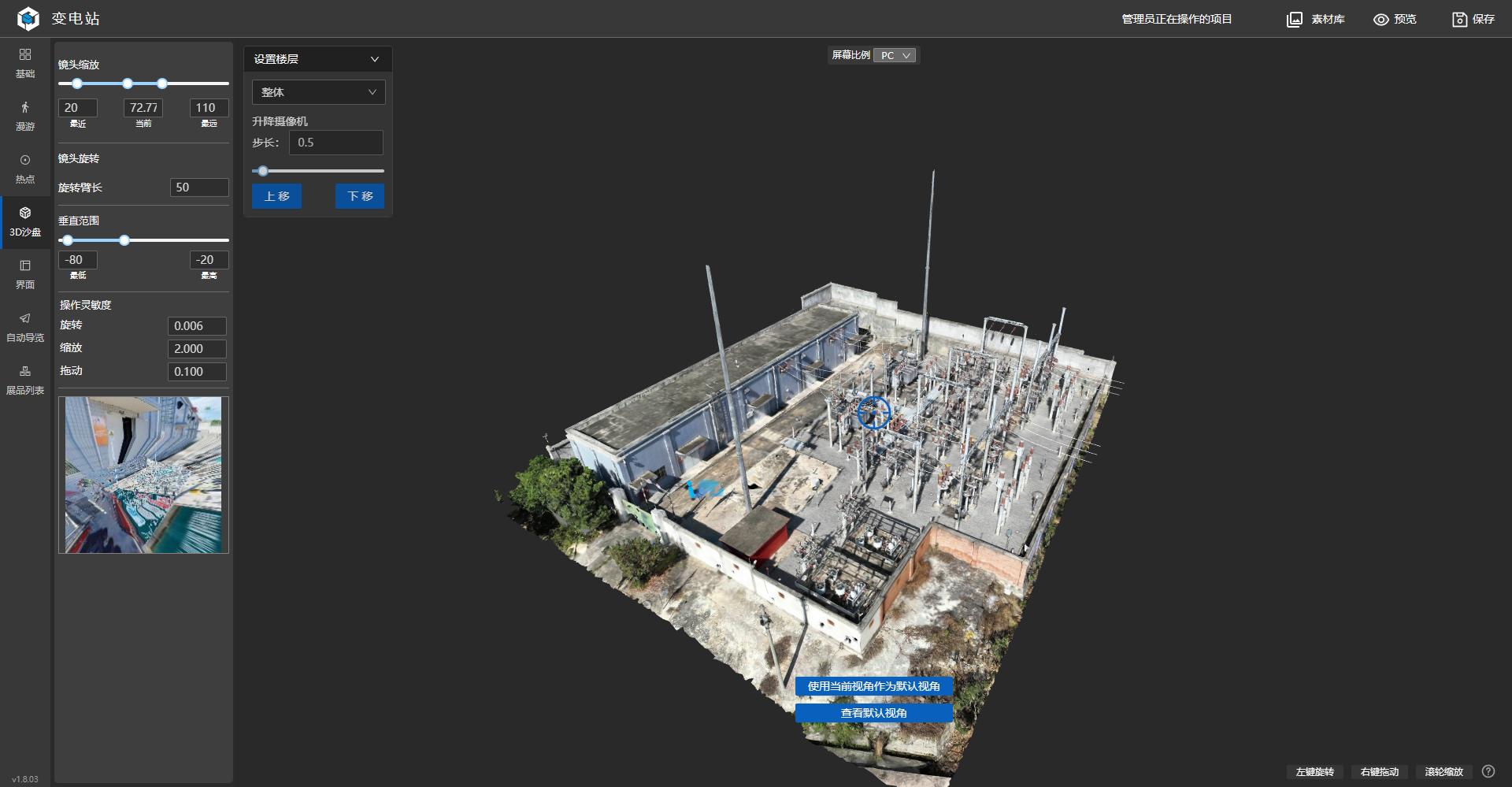Open the 整体 floor selection dropdown
1512x787 pixels.
(x=318, y=92)
